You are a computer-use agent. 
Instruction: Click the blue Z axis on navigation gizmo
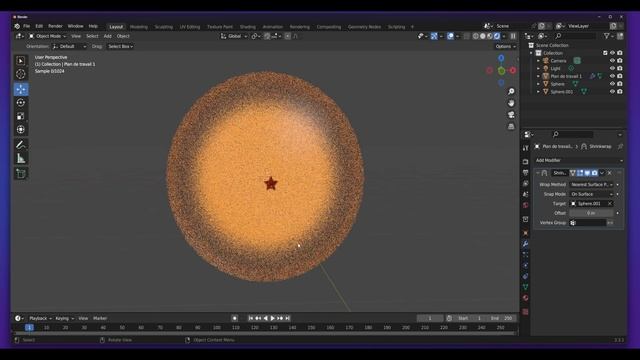coord(501,58)
